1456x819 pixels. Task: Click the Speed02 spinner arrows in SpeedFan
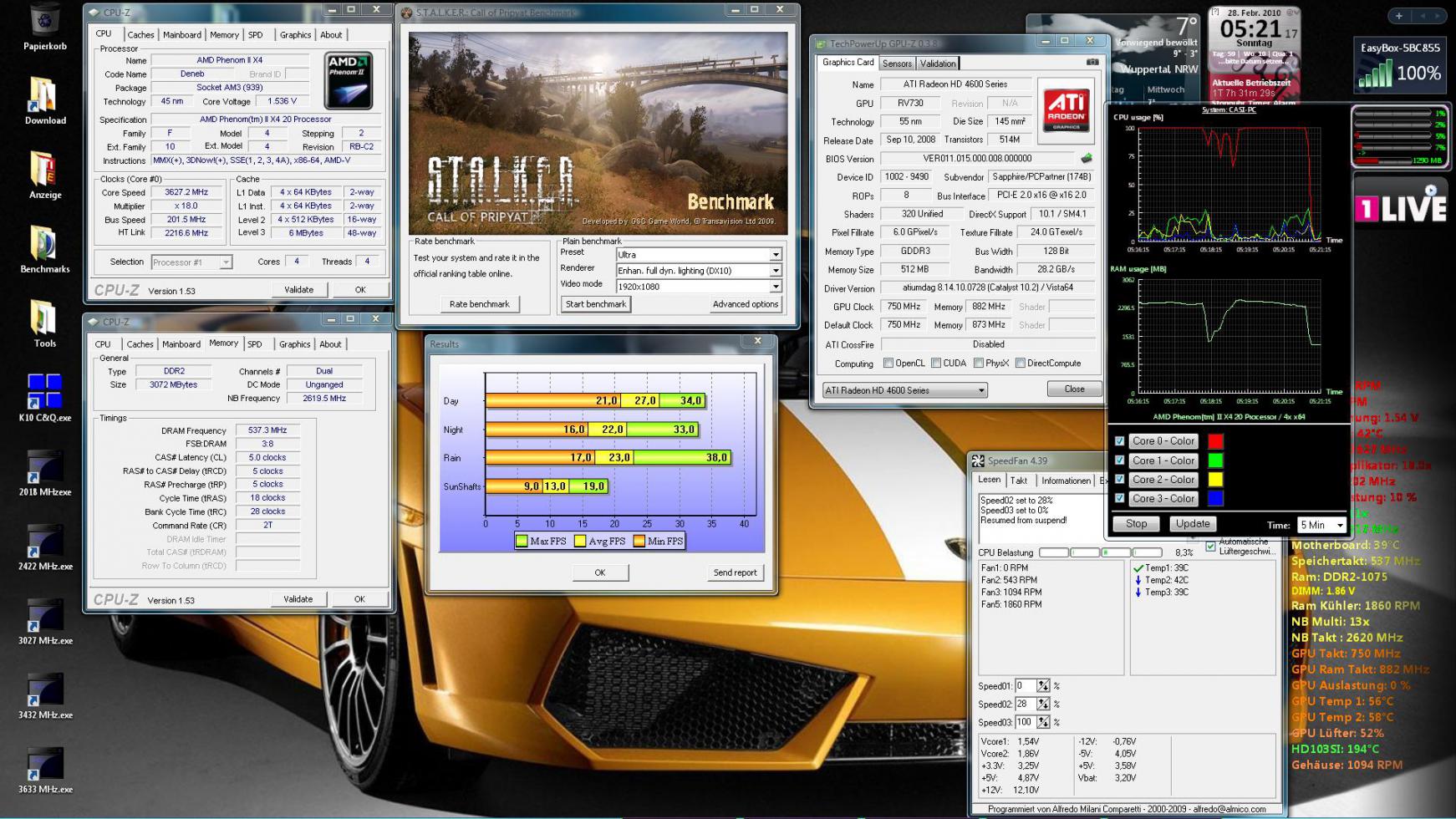pyautogui.click(x=1043, y=705)
